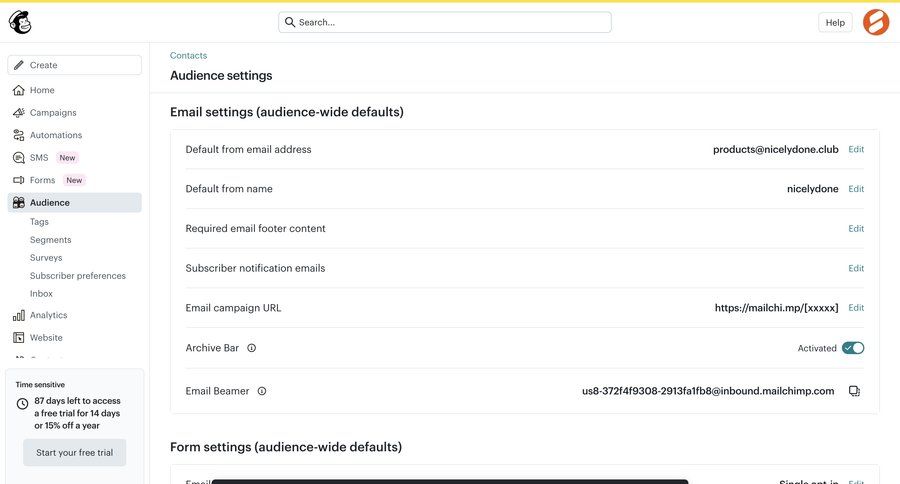Click the New badge beside Forms
This screenshot has width=900, height=484.
pos(74,180)
